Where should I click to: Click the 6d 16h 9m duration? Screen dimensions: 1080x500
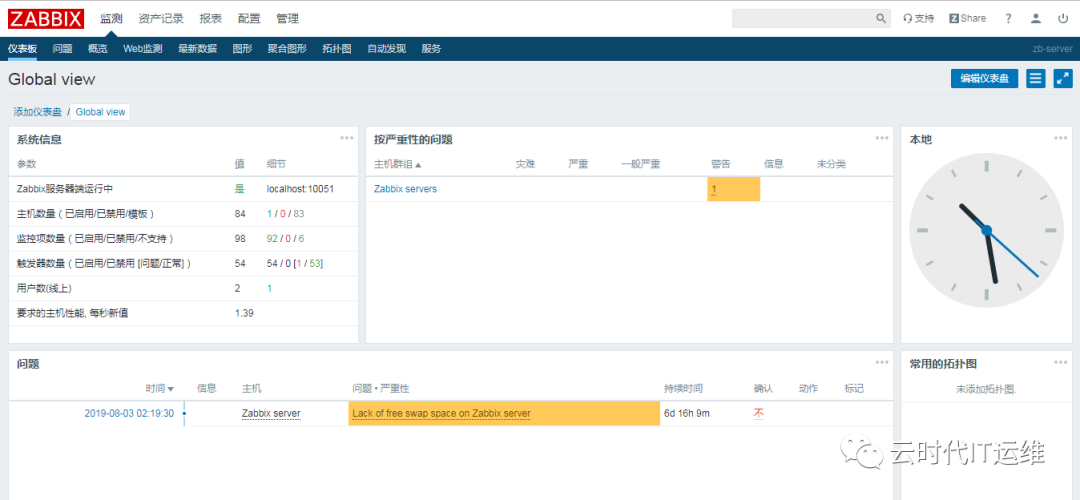point(687,413)
